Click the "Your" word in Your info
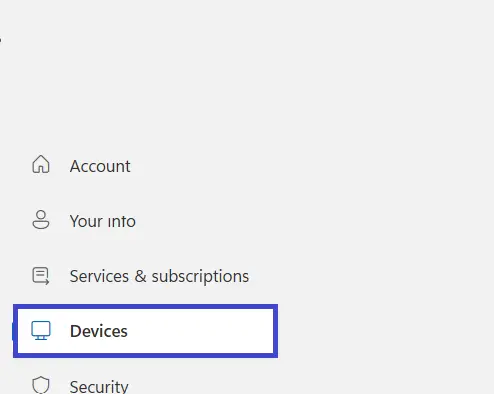Viewport: 494px width, 394px height. click(x=86, y=221)
